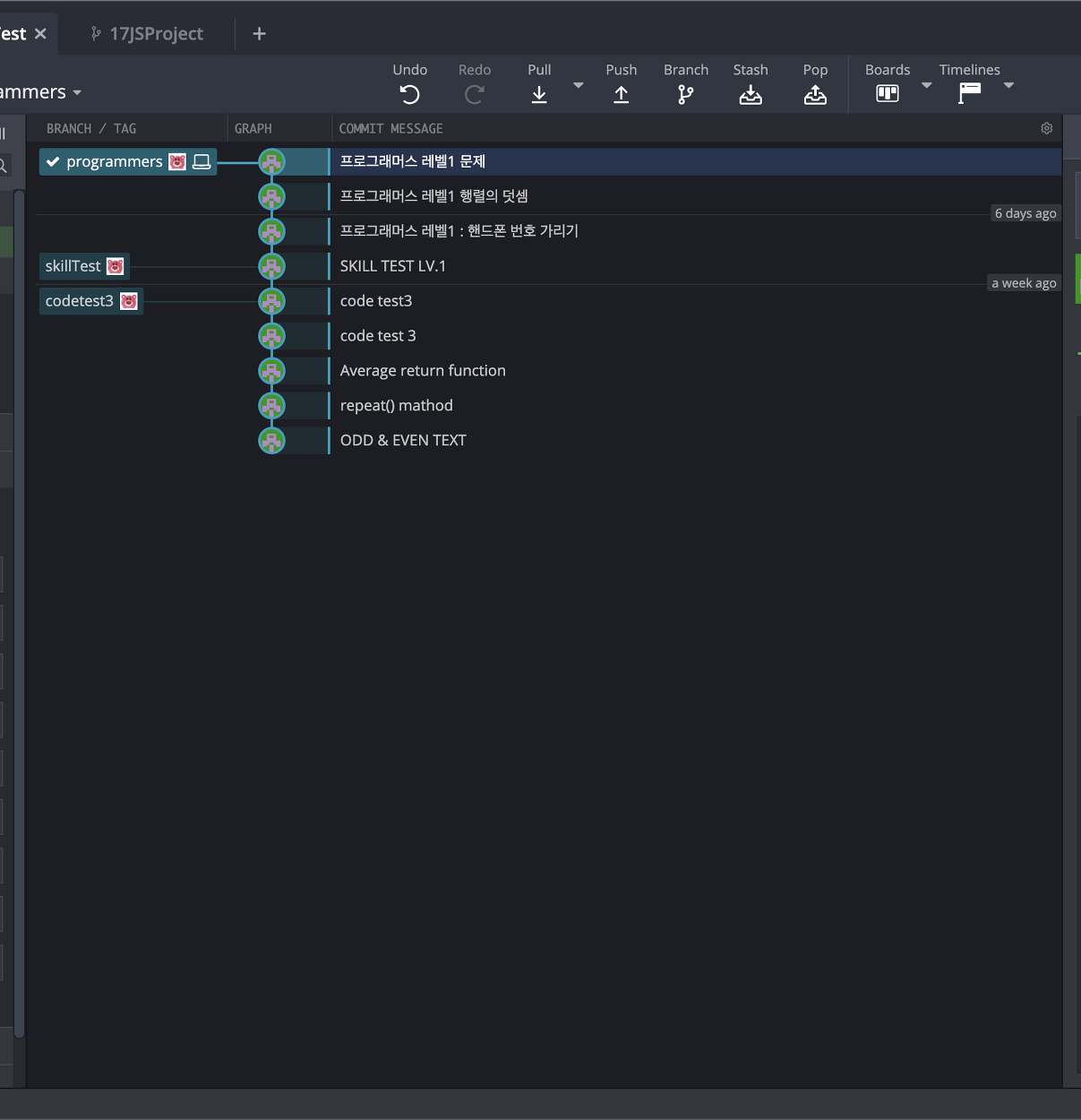The image size is (1081, 1120).
Task: Select commit message 'code test 3'
Action: click(x=378, y=336)
